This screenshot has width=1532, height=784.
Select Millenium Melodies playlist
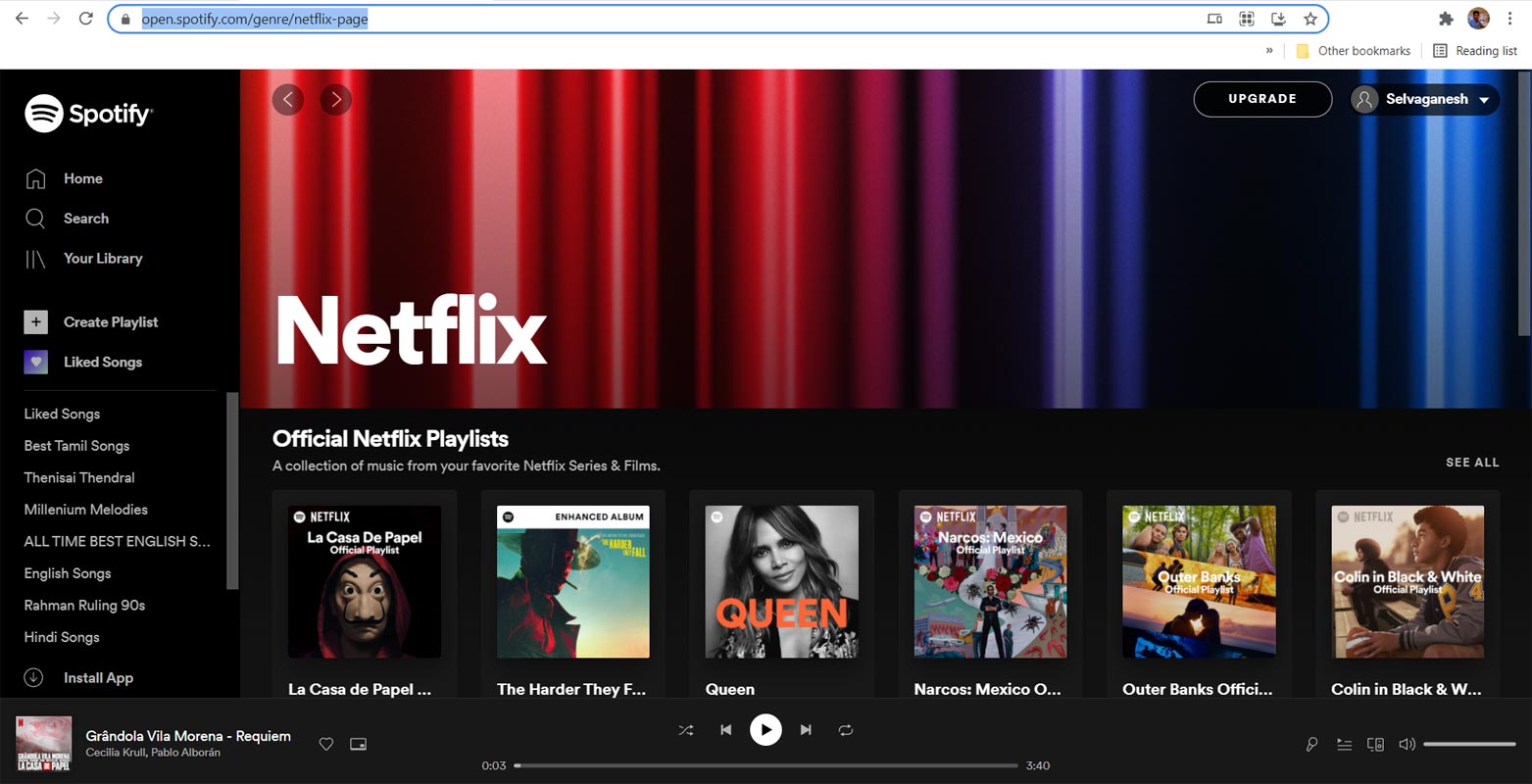pyautogui.click(x=86, y=510)
